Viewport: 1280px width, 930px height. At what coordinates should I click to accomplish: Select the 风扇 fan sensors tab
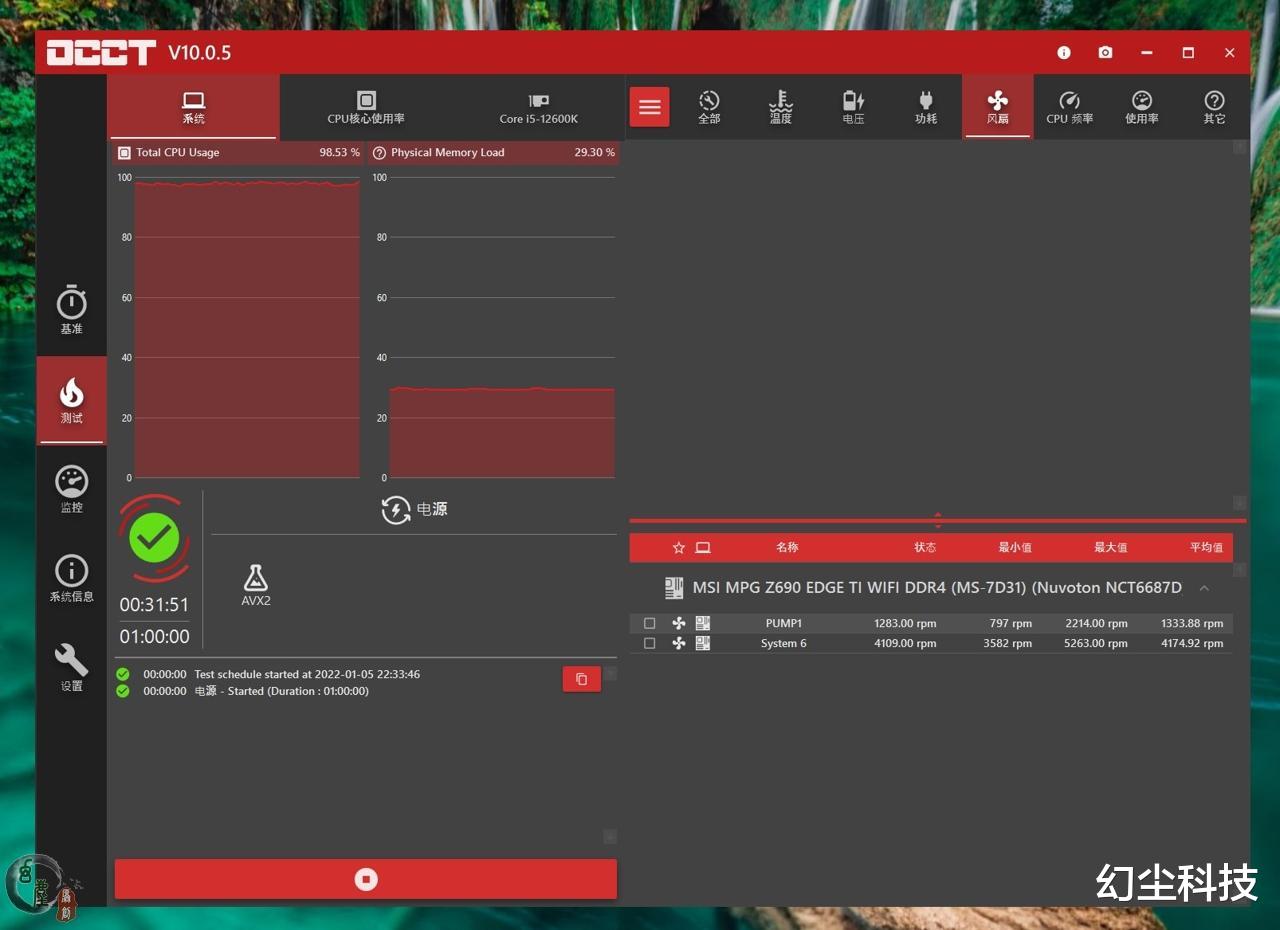pos(997,107)
